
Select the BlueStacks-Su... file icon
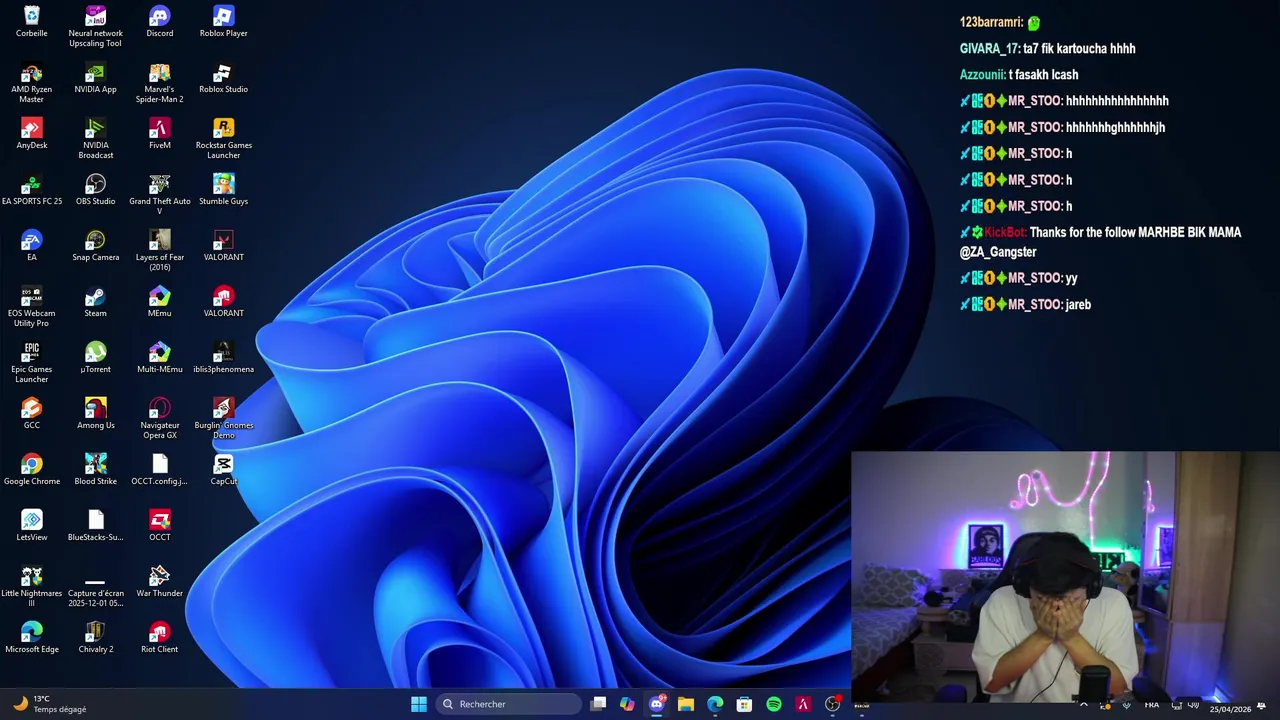coord(96,526)
